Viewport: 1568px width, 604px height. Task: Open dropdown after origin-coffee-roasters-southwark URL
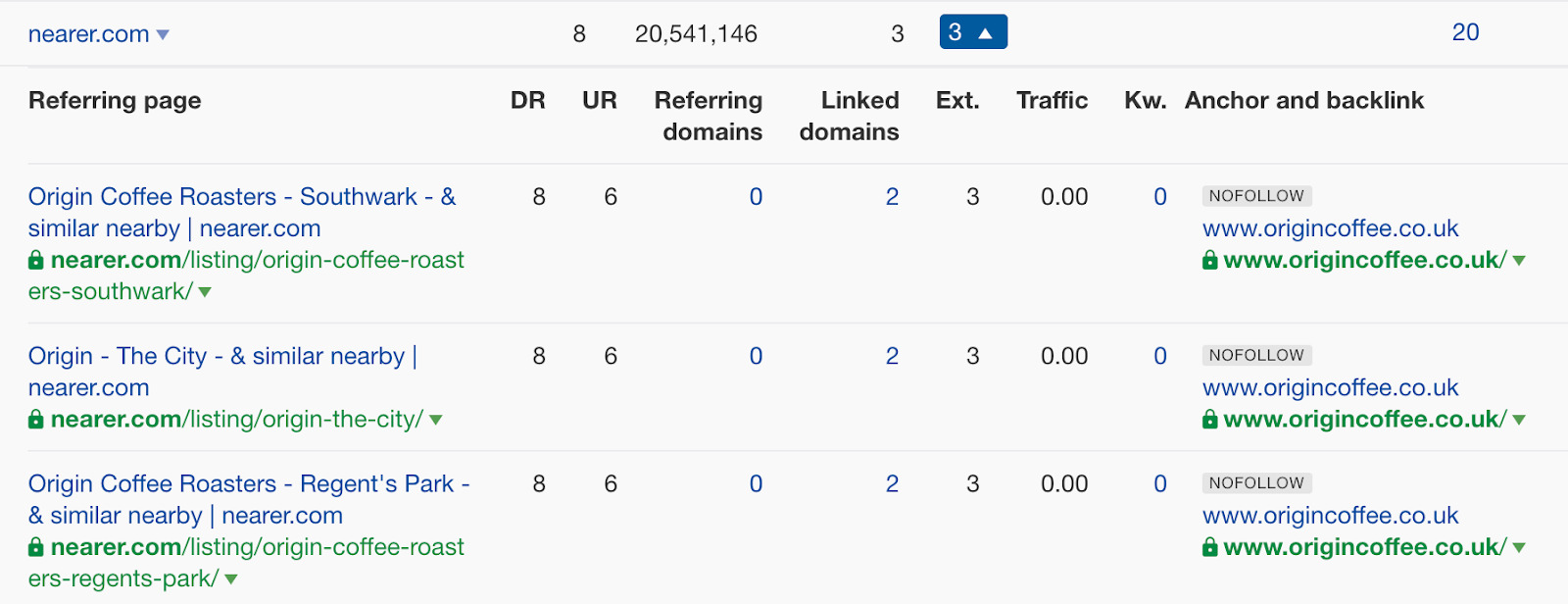[205, 292]
